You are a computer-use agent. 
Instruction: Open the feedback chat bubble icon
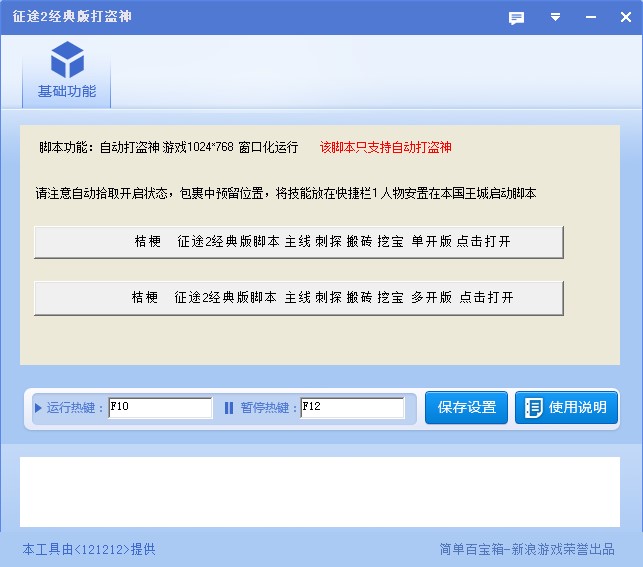[516, 18]
